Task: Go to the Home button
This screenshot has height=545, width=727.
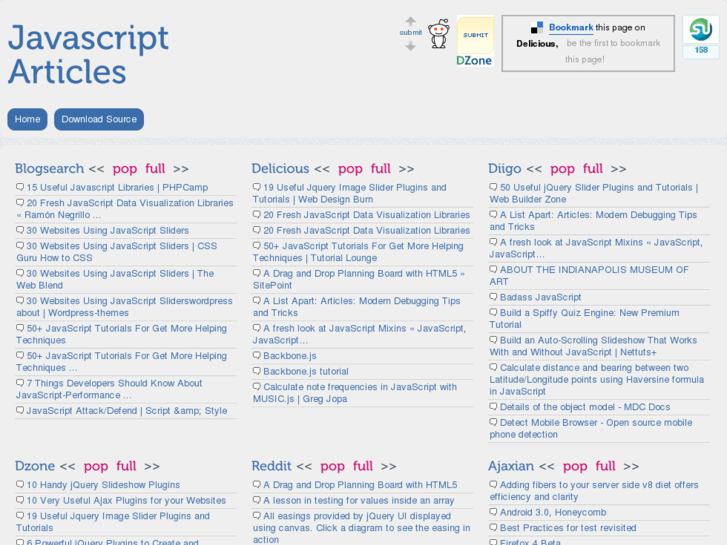Action: point(27,119)
